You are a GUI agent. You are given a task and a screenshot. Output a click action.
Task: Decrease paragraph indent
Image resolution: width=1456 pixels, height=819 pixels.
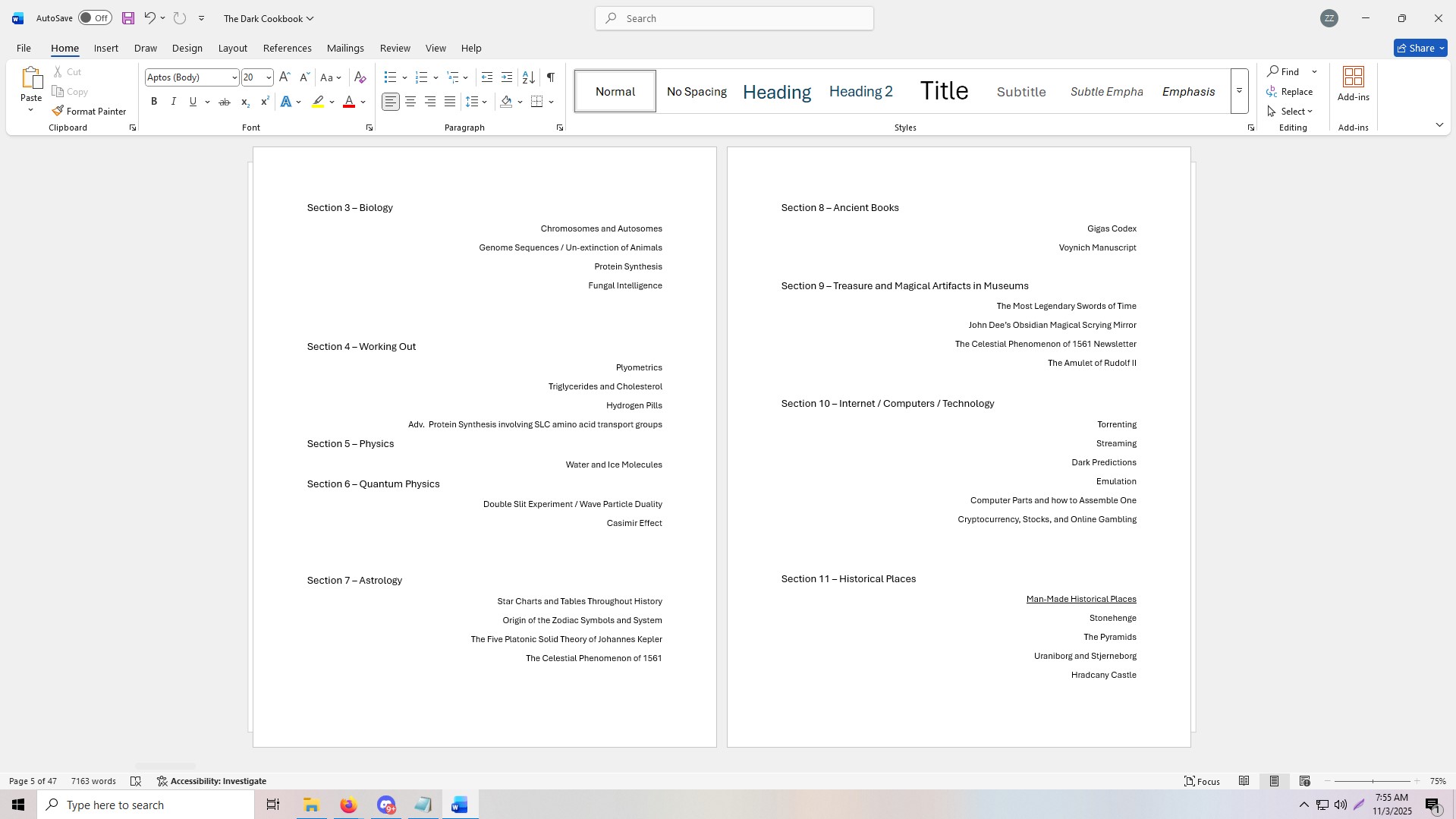tap(487, 77)
